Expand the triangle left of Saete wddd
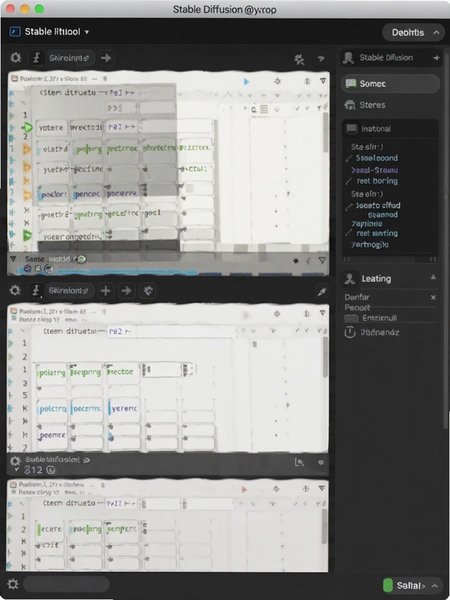 point(13,259)
